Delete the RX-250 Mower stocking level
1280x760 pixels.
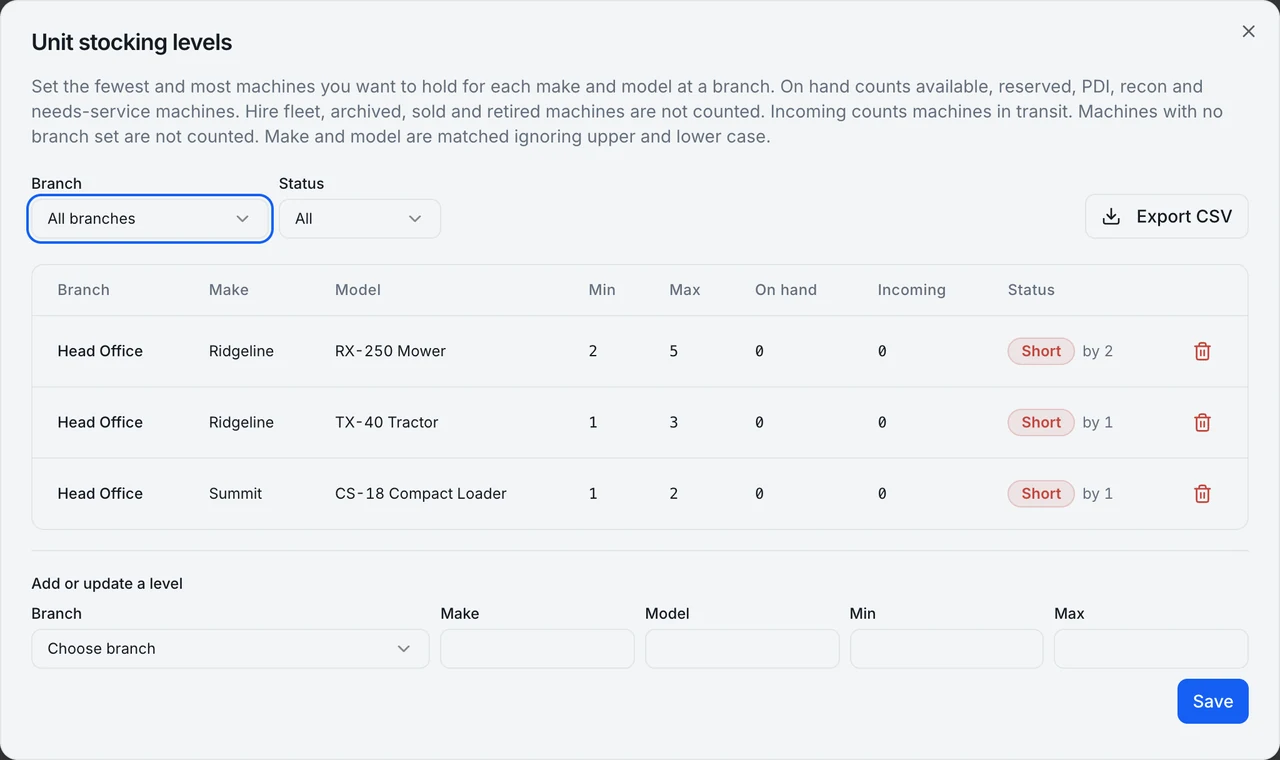point(1202,351)
